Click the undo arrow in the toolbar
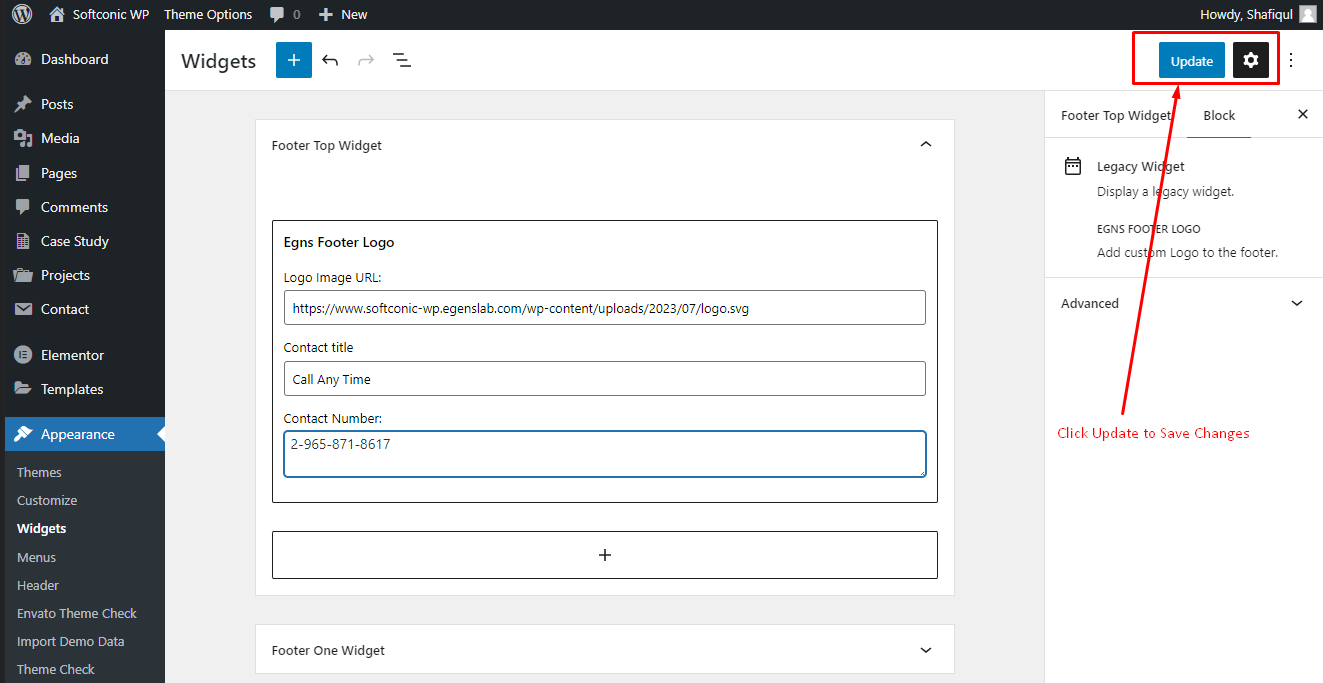This screenshot has height=683, width=1323. tap(330, 60)
